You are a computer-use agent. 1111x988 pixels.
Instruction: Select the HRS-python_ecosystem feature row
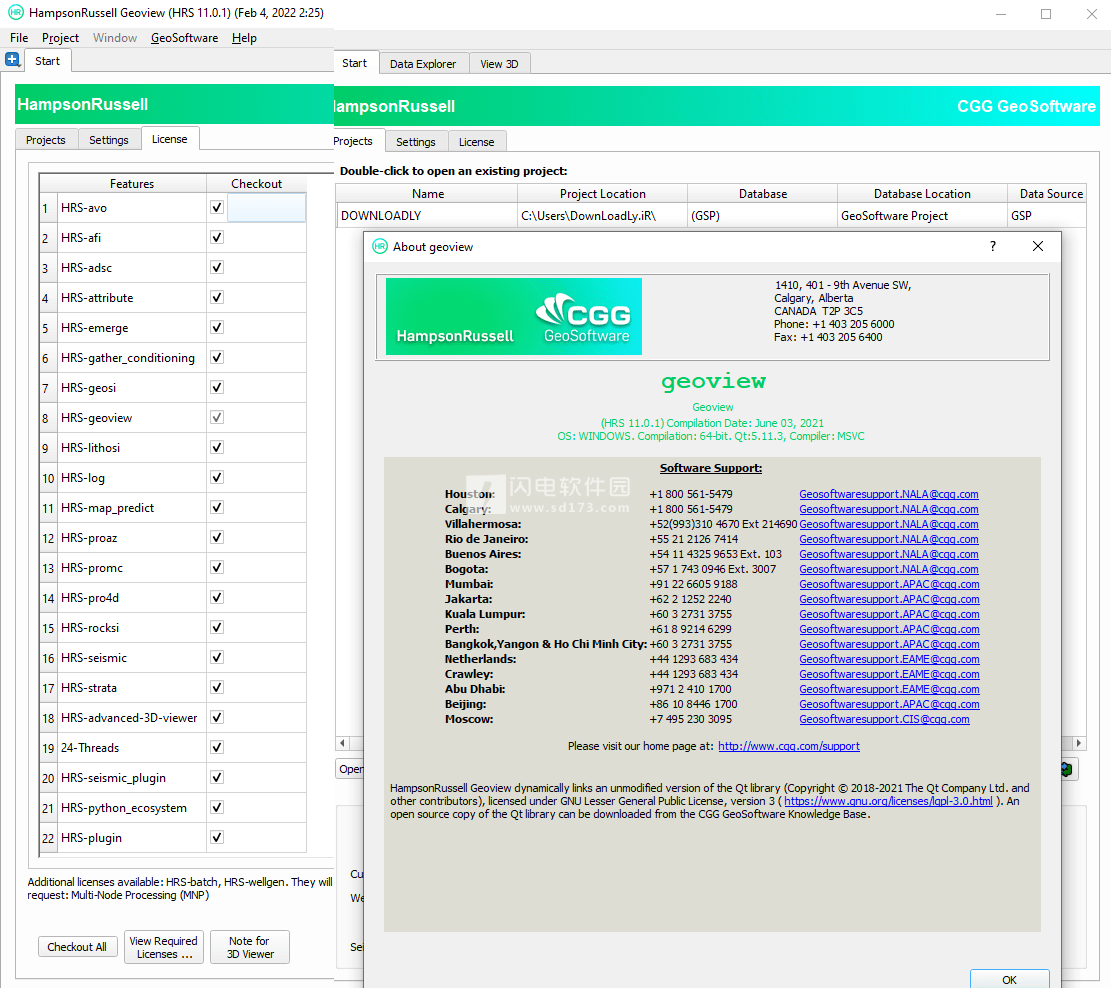[x=173, y=807]
